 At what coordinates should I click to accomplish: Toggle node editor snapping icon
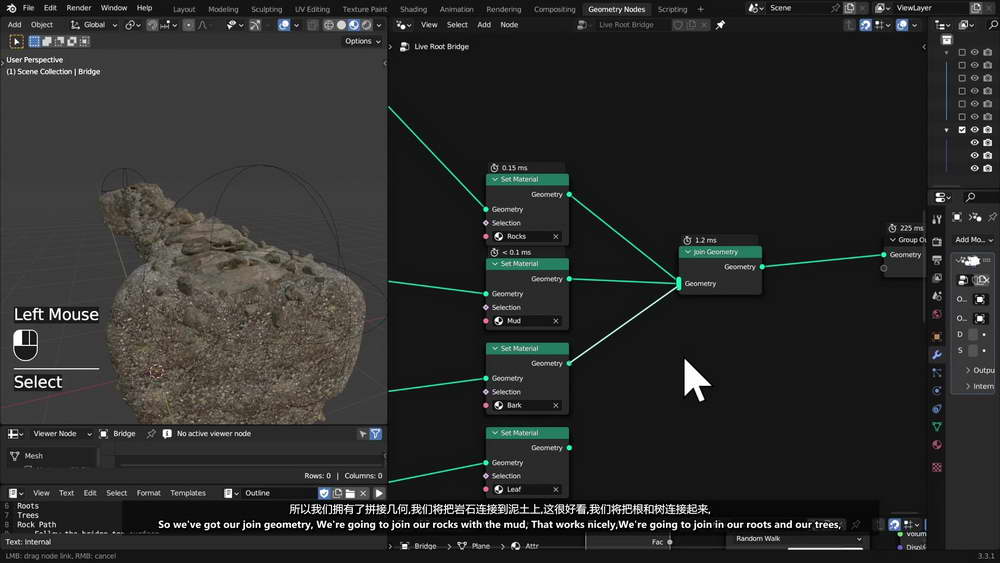[x=865, y=25]
